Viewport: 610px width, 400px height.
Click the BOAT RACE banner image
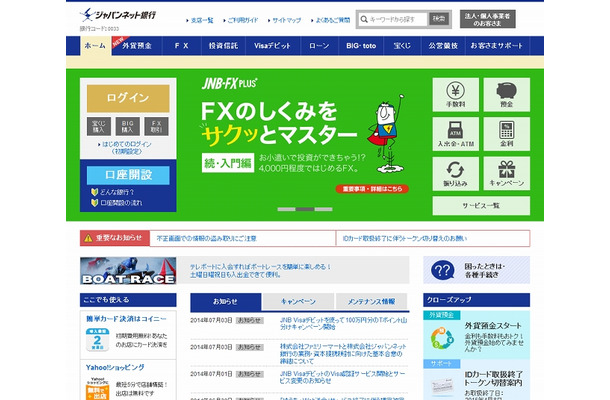point(128,270)
